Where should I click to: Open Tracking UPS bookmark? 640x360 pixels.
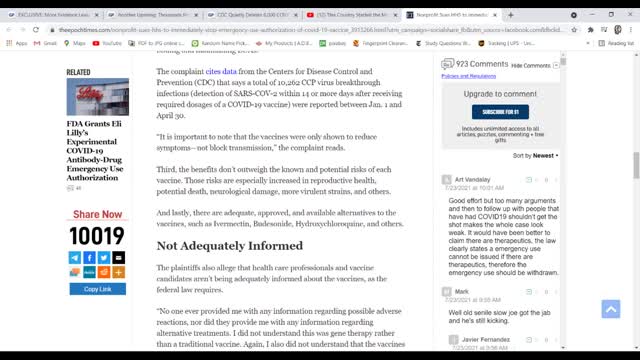click(507, 43)
